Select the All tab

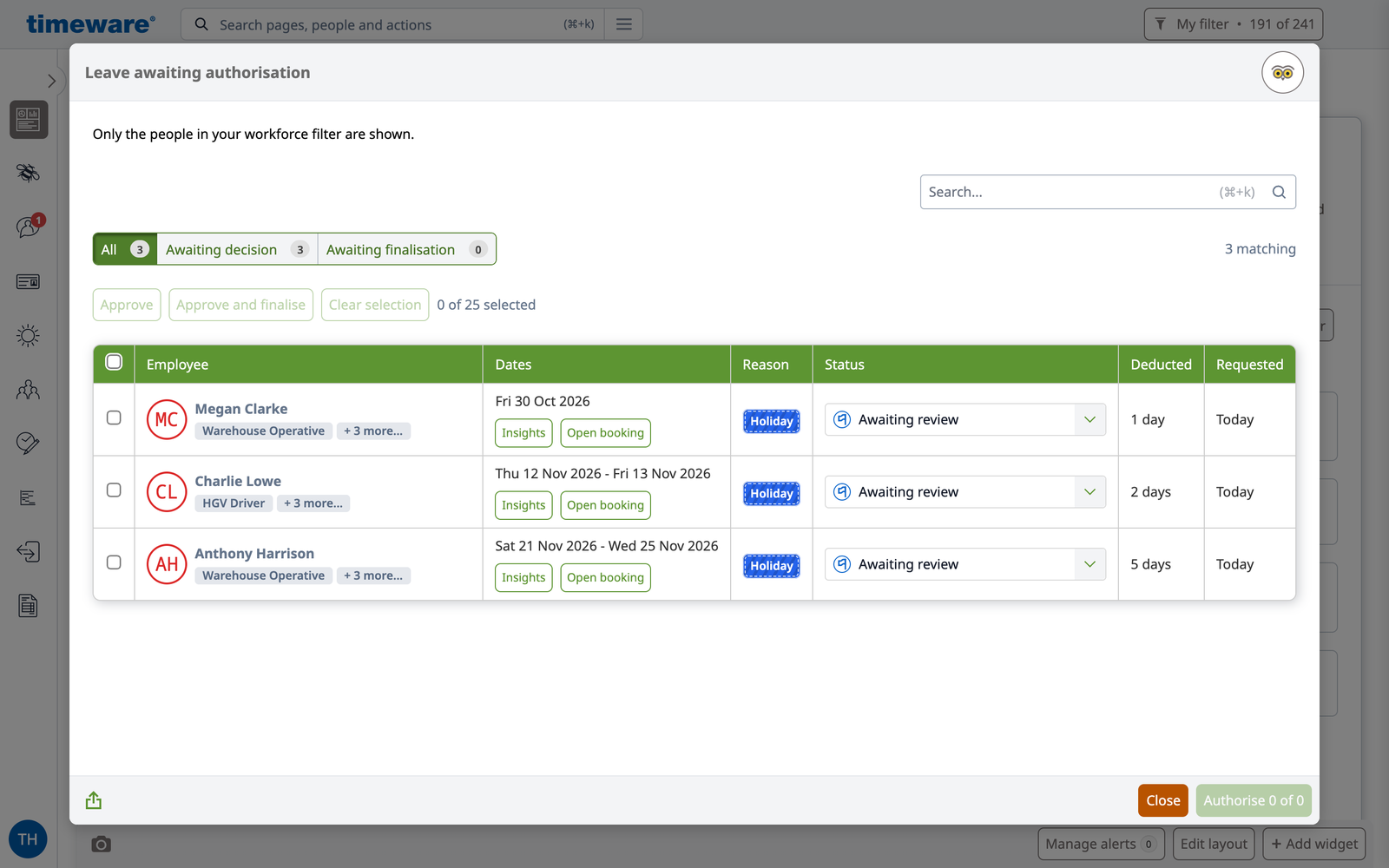point(125,249)
